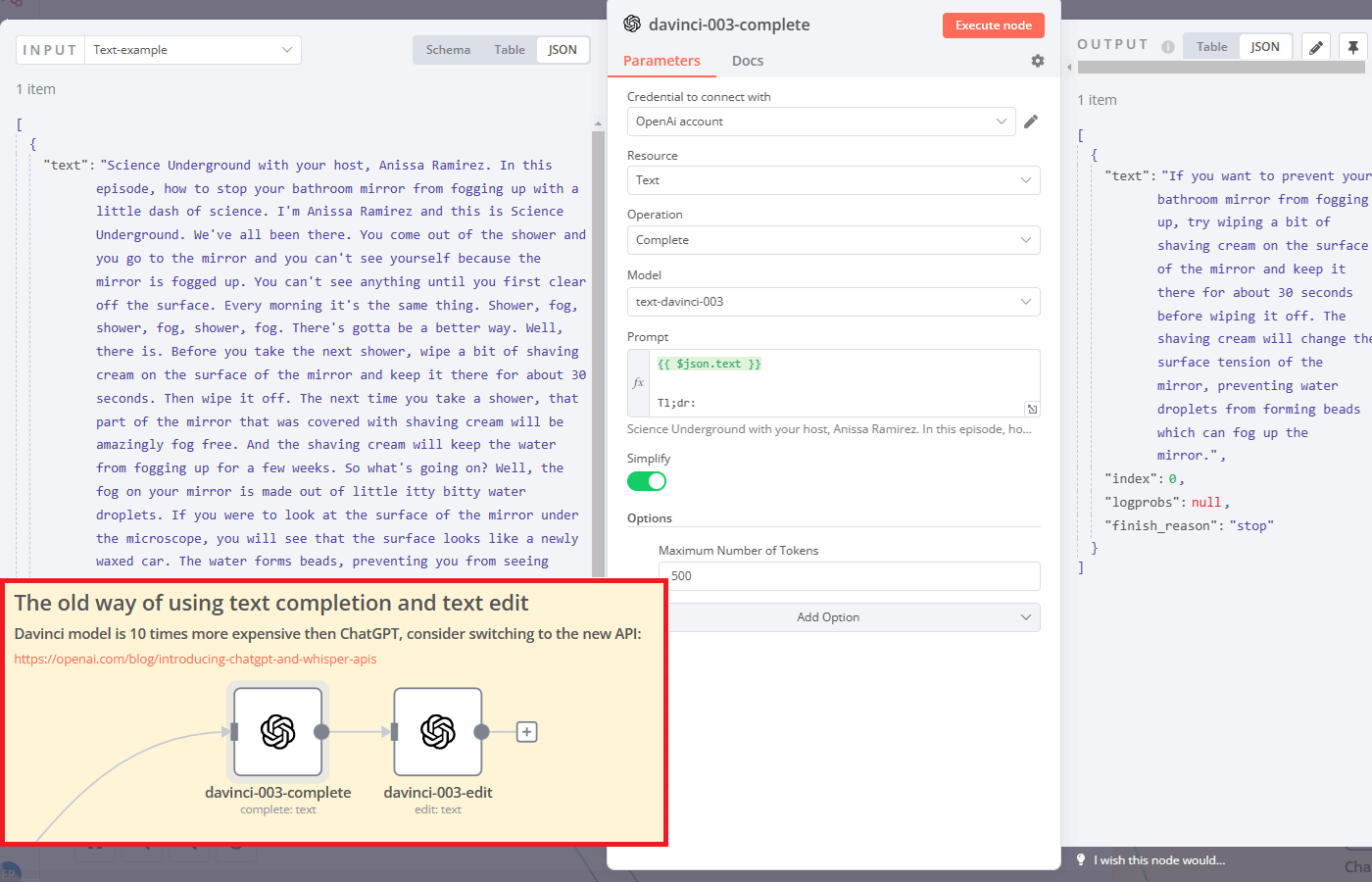
Task: Disable the Simplify toggle
Action: click(x=646, y=481)
